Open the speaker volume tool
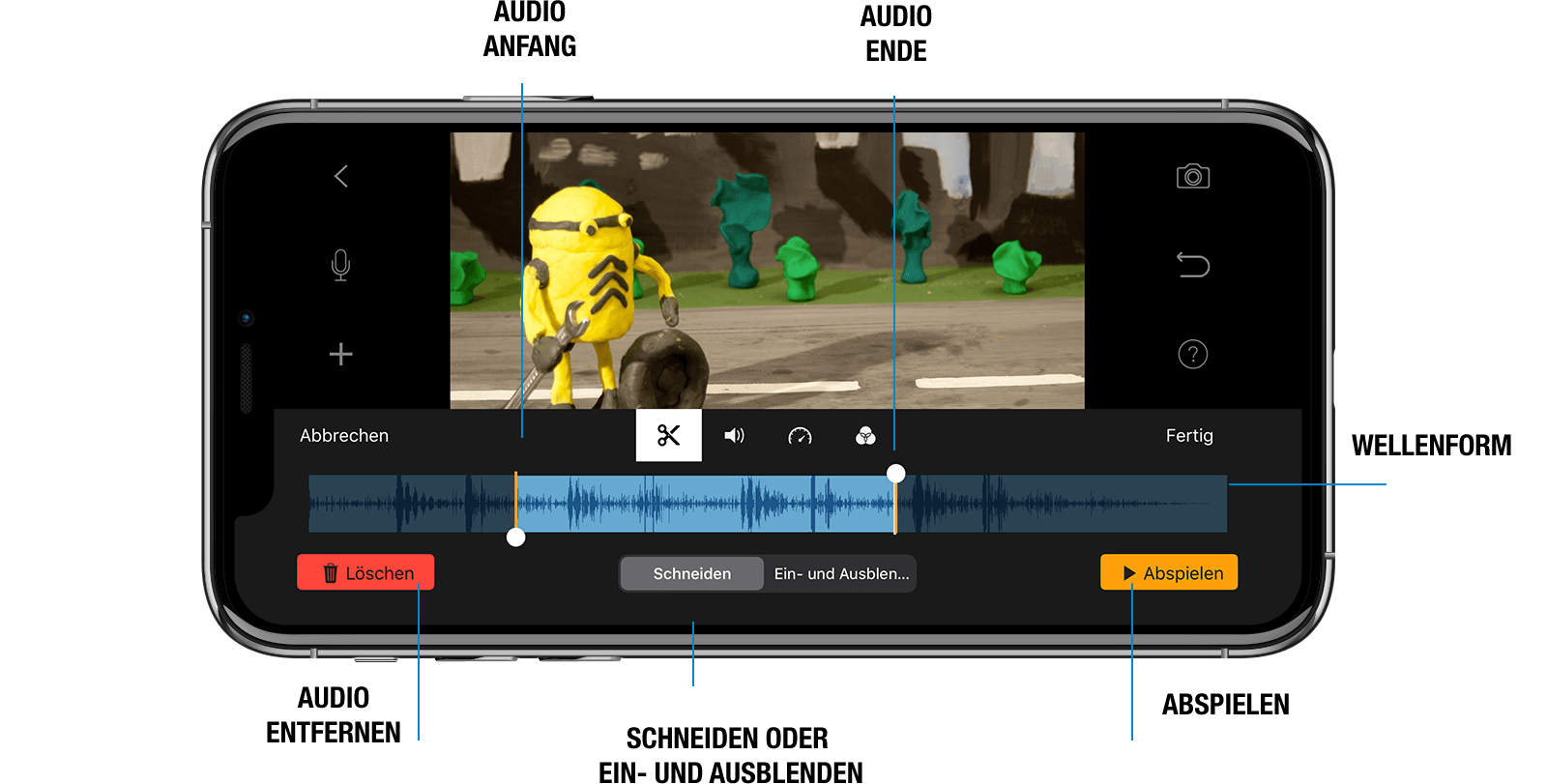Viewport: 1547px width, 784px height. click(x=734, y=436)
